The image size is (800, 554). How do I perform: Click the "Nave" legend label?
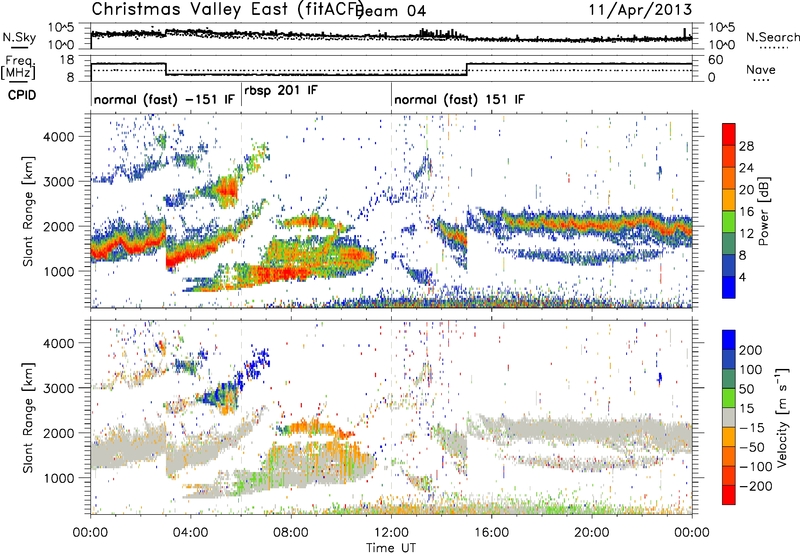pyautogui.click(x=761, y=70)
